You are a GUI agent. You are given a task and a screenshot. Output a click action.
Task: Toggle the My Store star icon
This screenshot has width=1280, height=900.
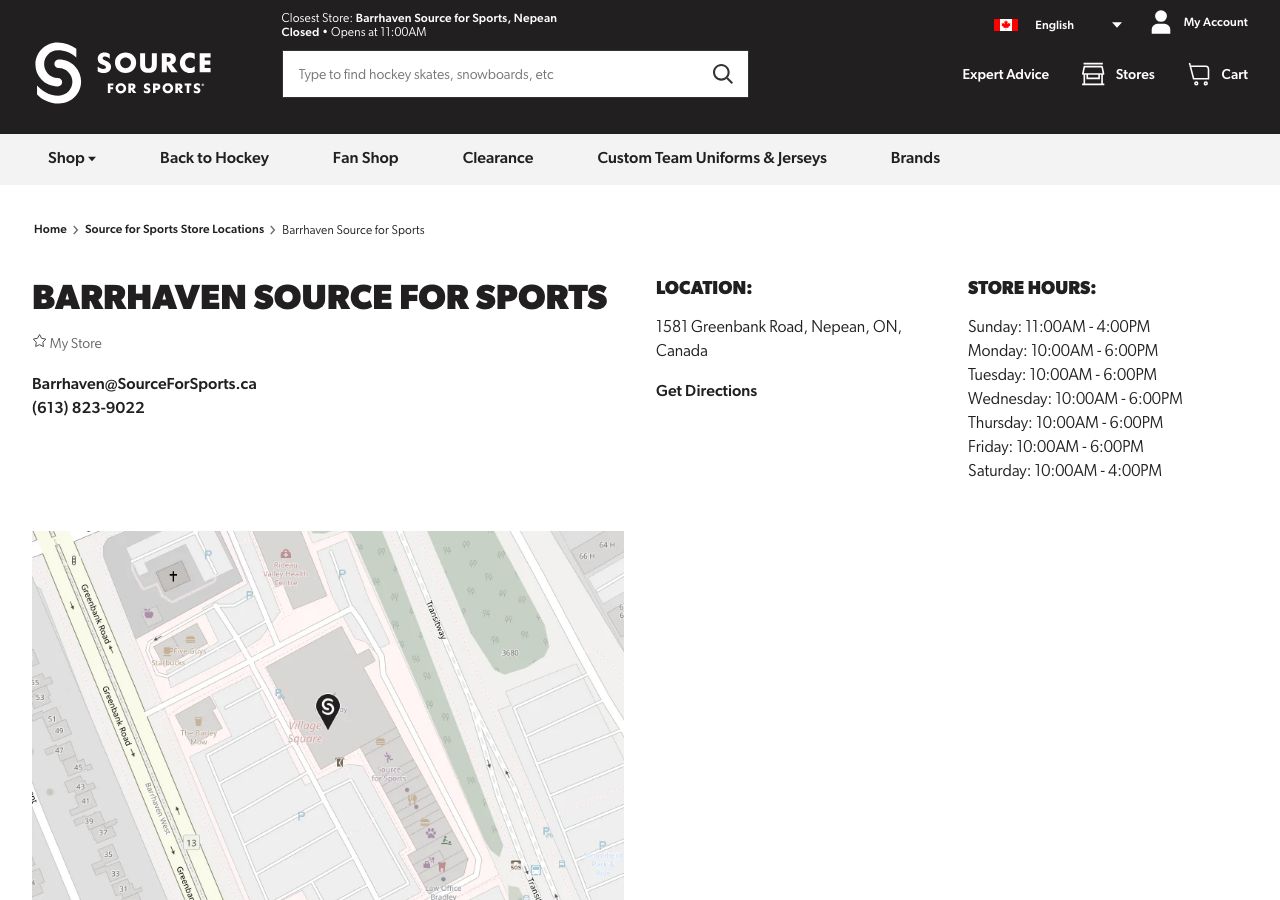(x=39, y=342)
